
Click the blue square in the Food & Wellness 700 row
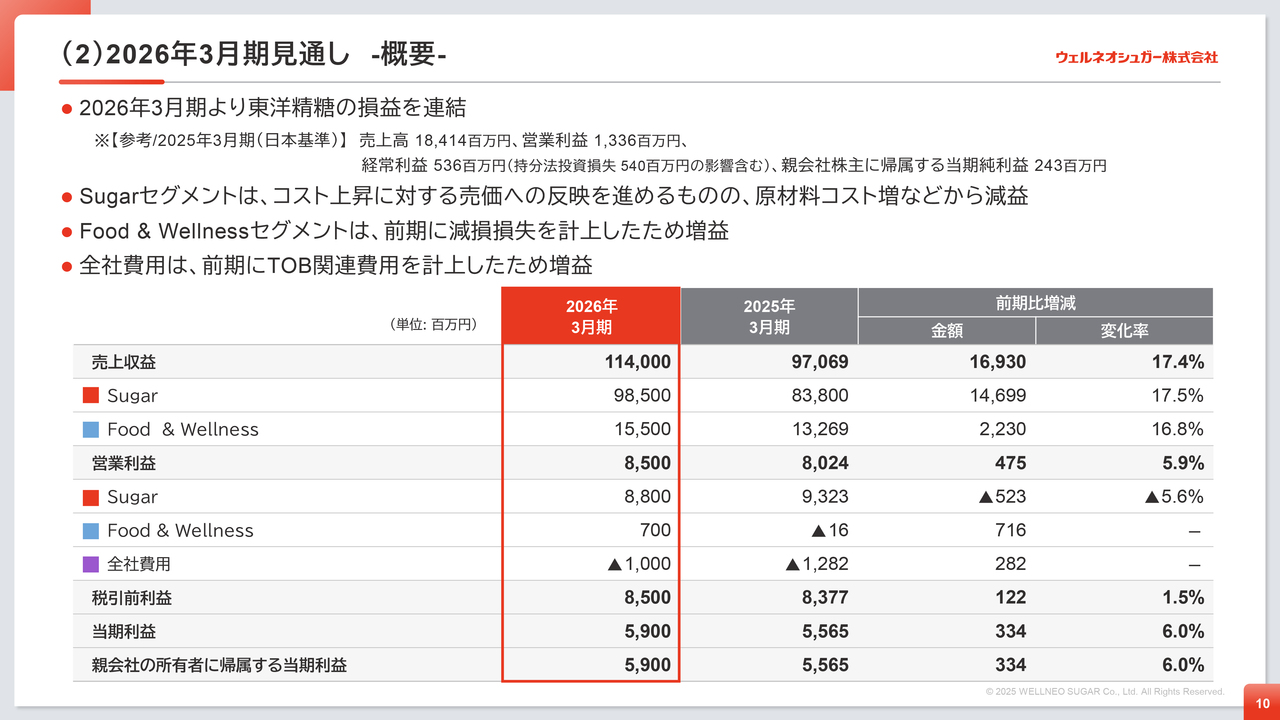pos(90,531)
